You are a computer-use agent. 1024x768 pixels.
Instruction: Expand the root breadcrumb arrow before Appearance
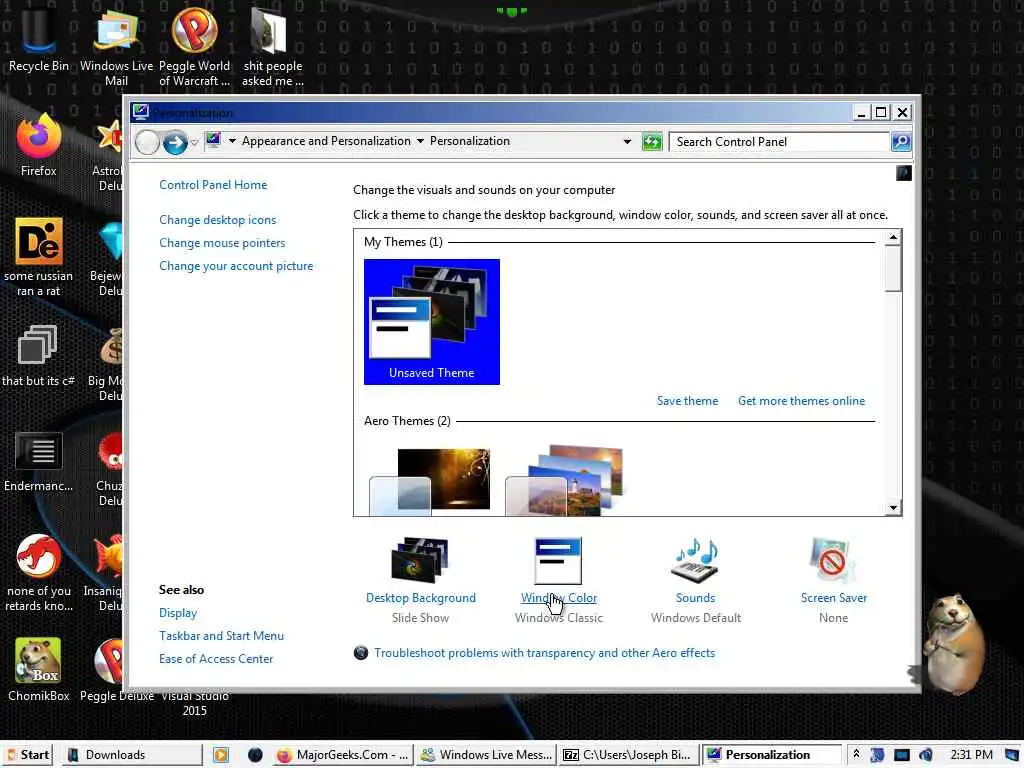tap(232, 141)
